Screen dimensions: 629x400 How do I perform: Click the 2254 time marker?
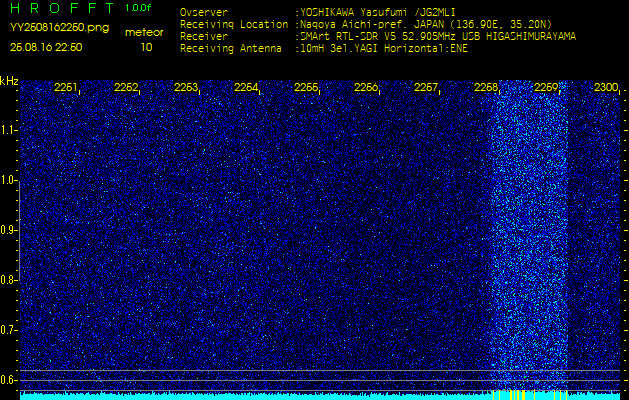[x=246, y=87]
